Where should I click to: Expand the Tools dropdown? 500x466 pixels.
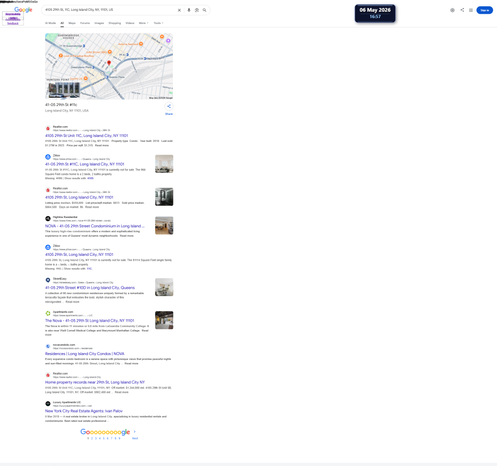tap(158, 23)
